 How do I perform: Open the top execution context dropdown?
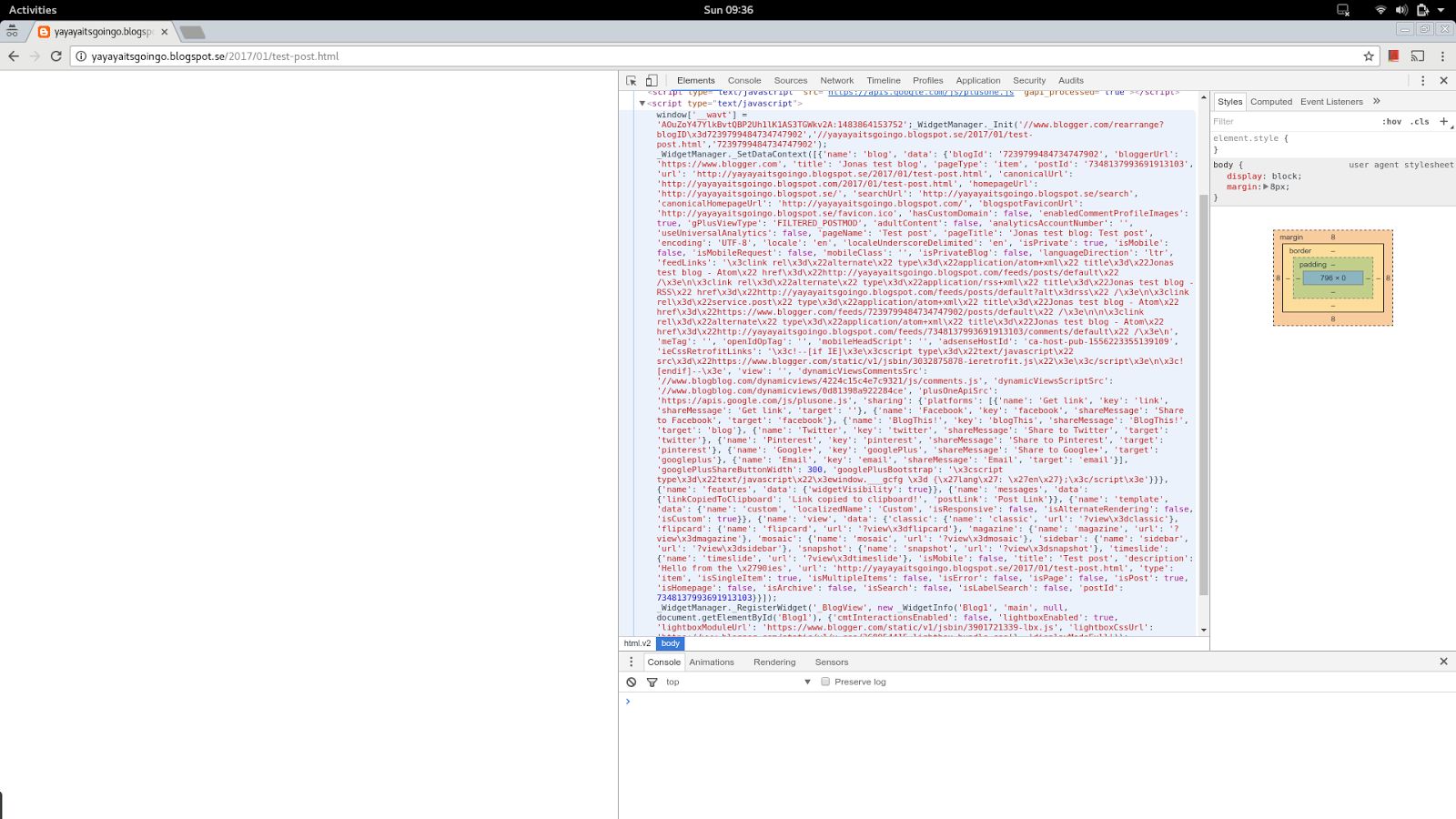point(738,682)
